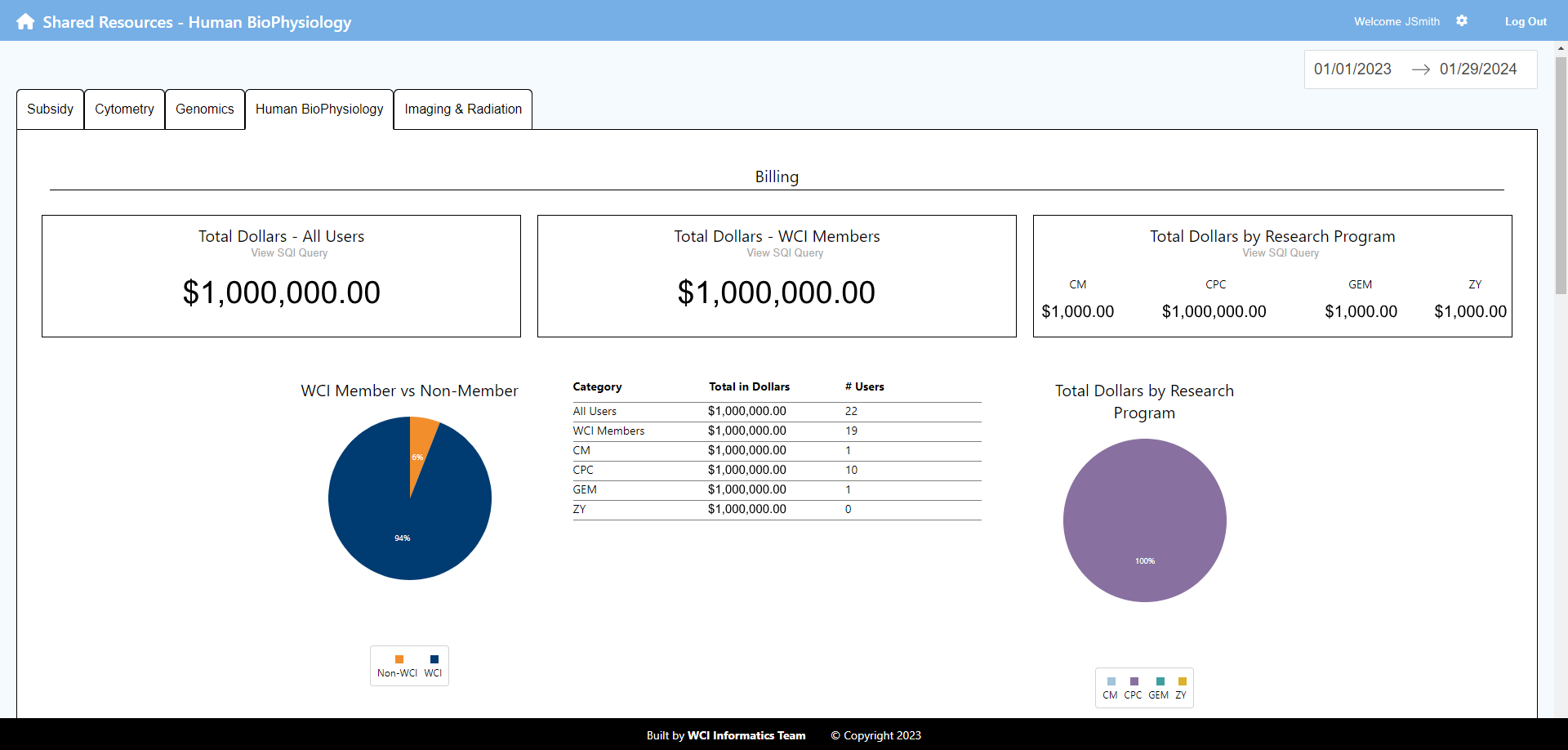
Task: Open the Cytometry tab
Action: point(124,109)
